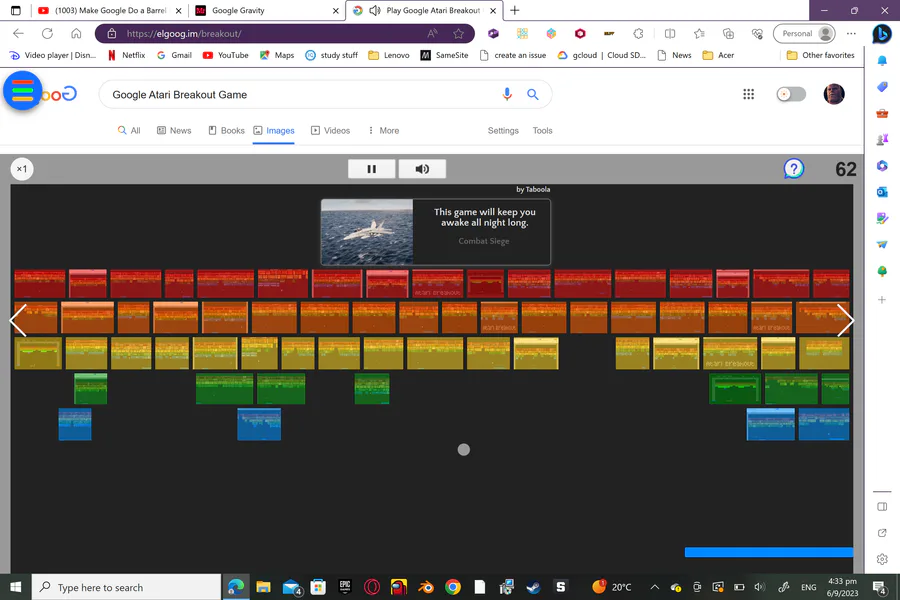Open the study stuff bookmark
900x600 pixels.
pos(332,55)
